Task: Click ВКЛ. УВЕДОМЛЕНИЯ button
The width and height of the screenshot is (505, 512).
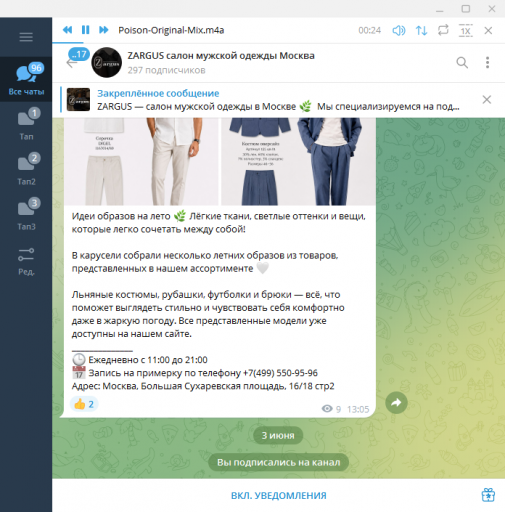Action: tap(279, 496)
